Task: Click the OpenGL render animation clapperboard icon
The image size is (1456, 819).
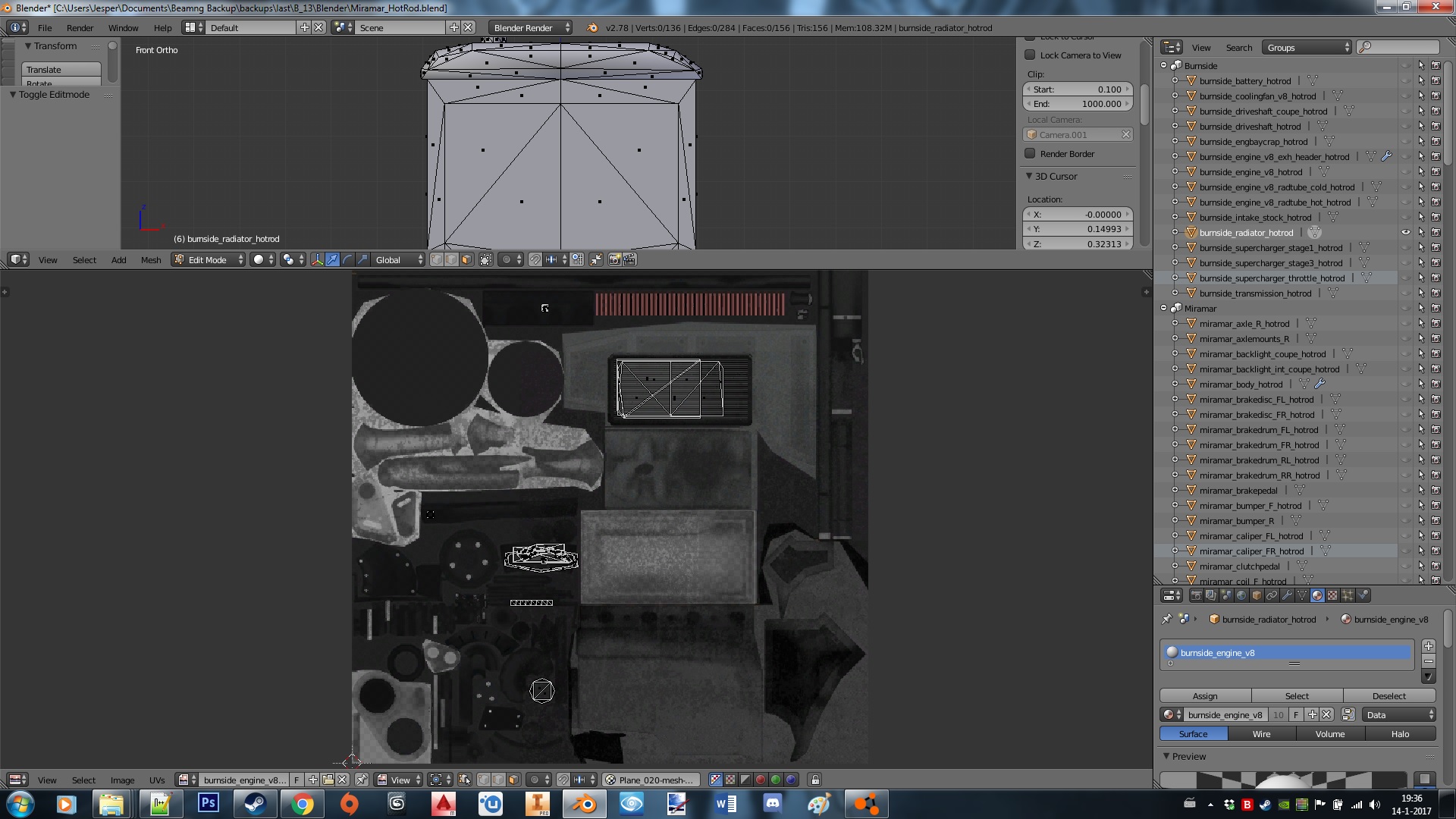Action: pos(629,259)
